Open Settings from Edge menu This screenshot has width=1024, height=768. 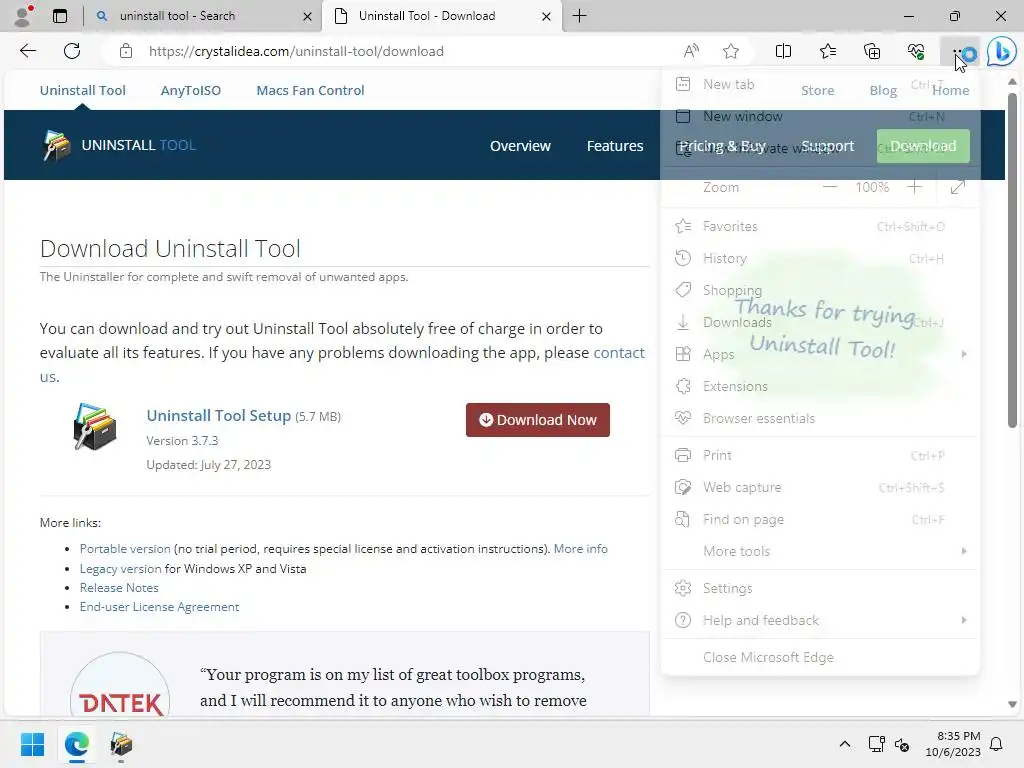820,588
